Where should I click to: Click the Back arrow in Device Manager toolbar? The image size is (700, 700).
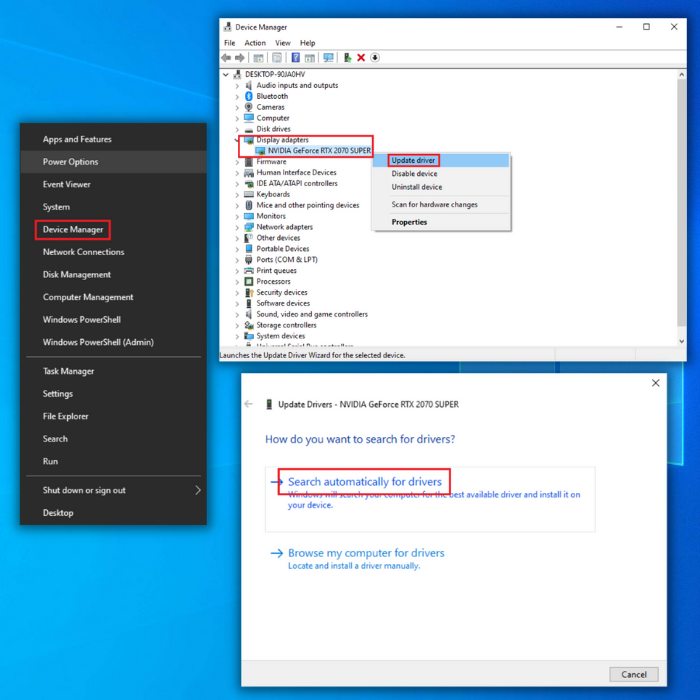click(226, 58)
